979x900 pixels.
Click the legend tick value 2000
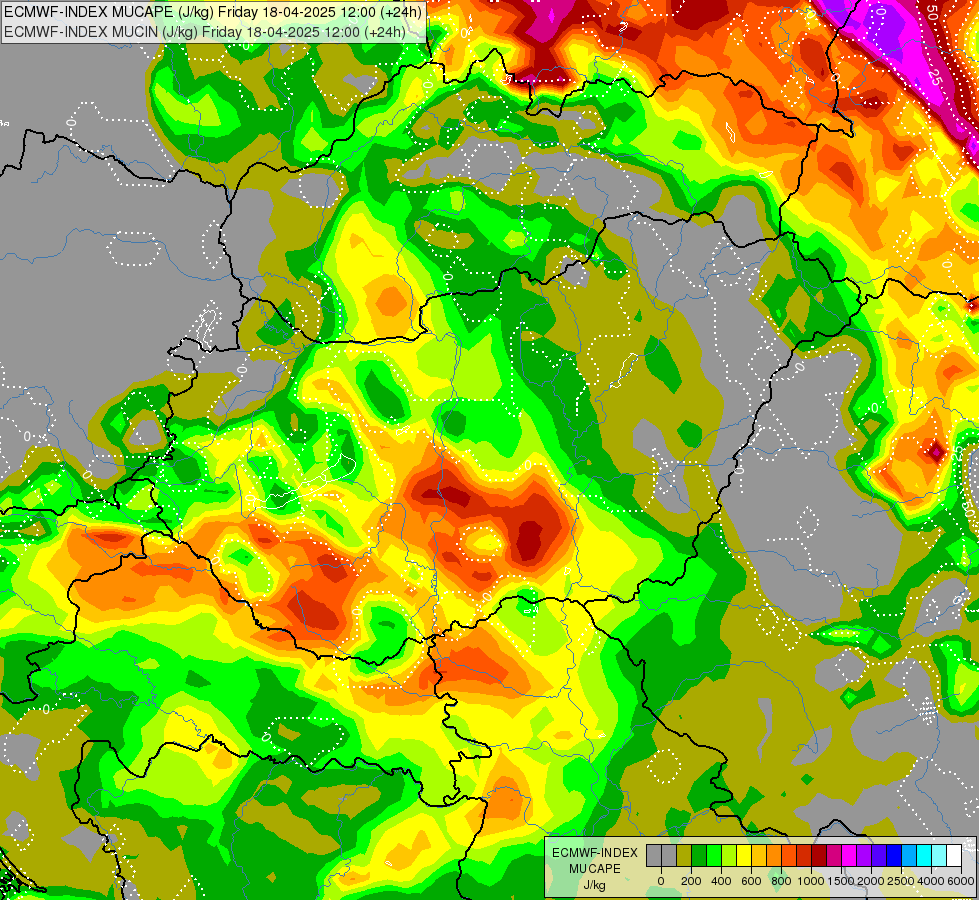[871, 881]
